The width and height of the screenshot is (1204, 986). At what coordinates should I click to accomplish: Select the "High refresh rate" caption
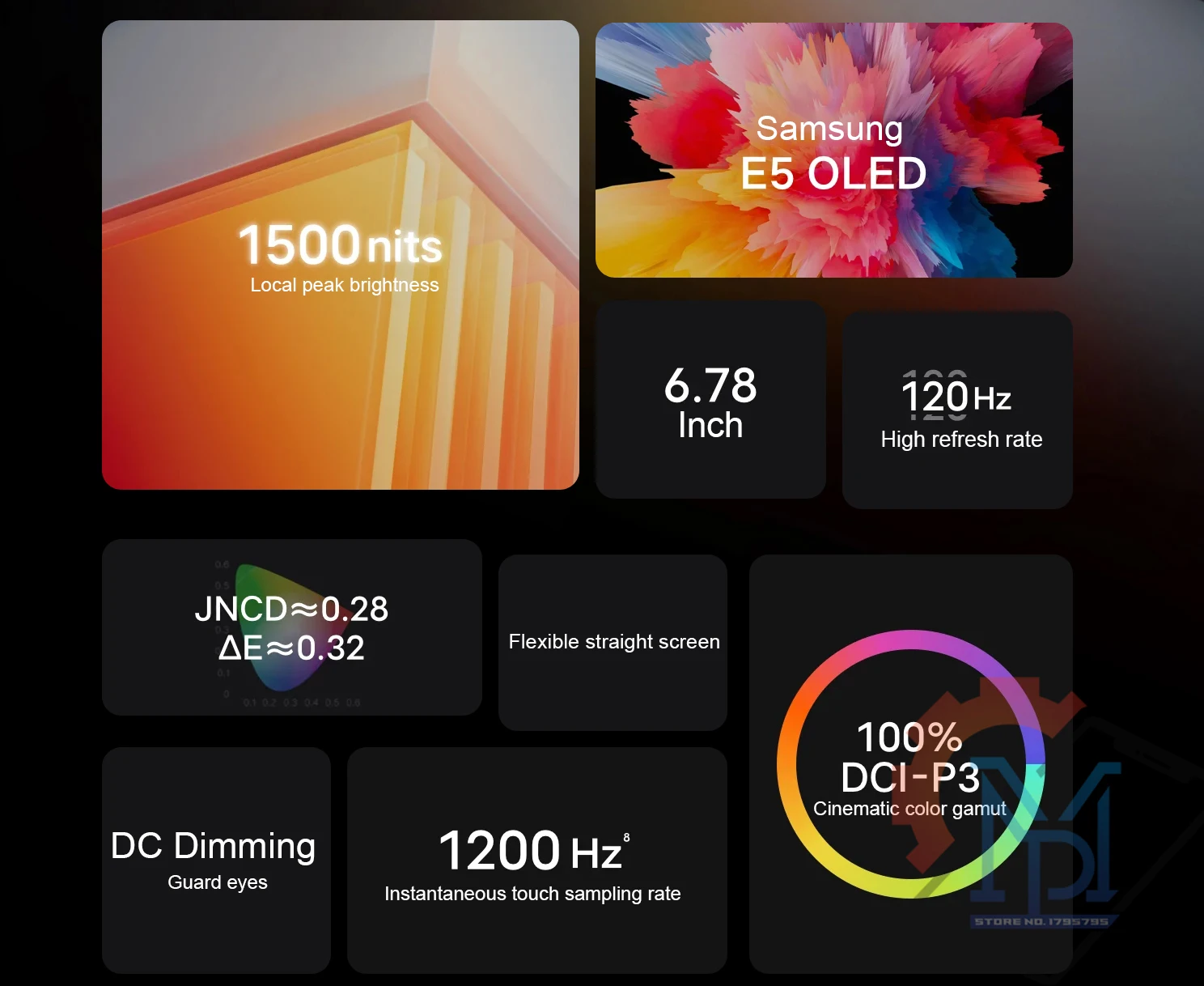tap(961, 440)
